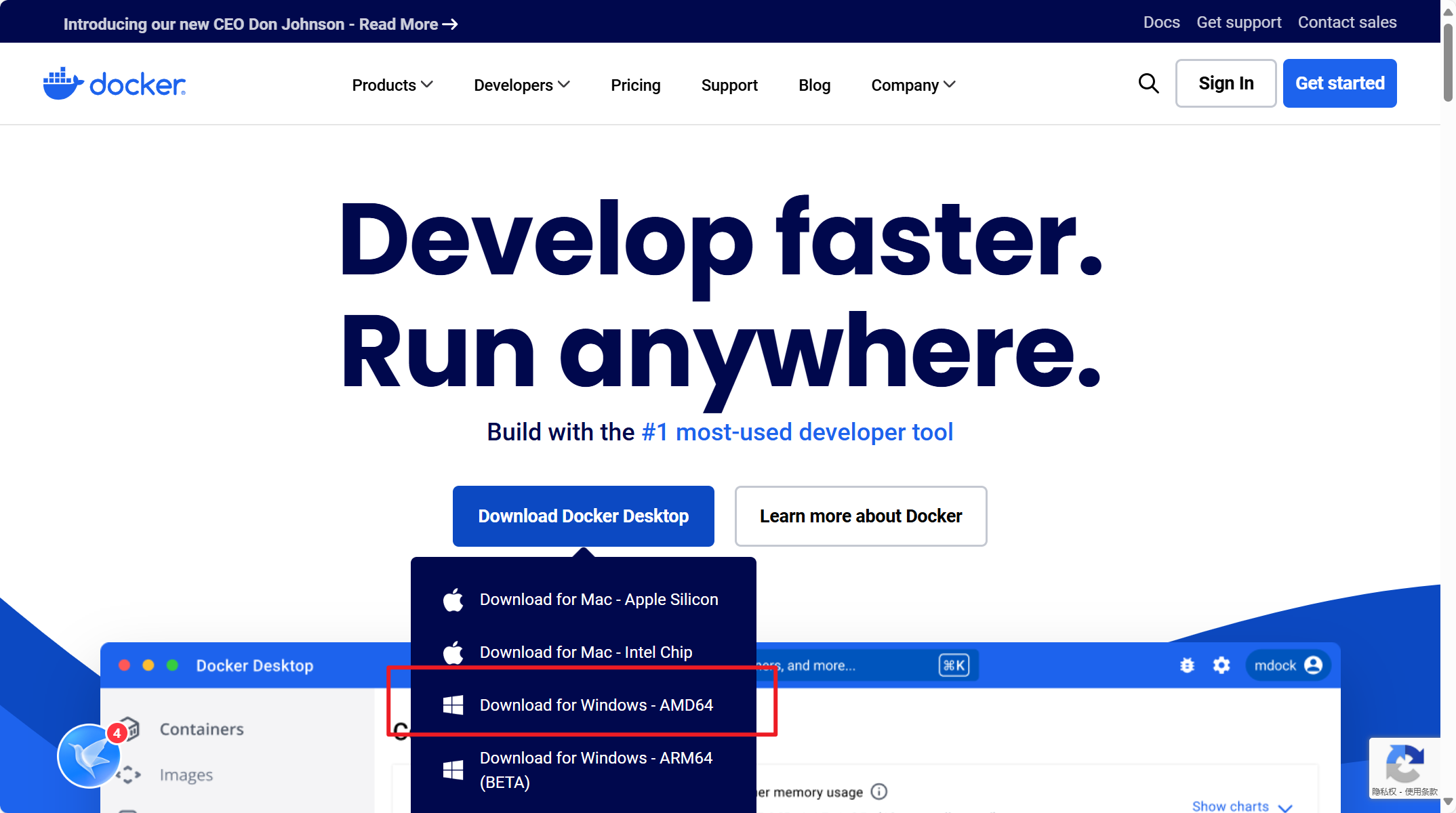Click the Sign In button

(1226, 83)
